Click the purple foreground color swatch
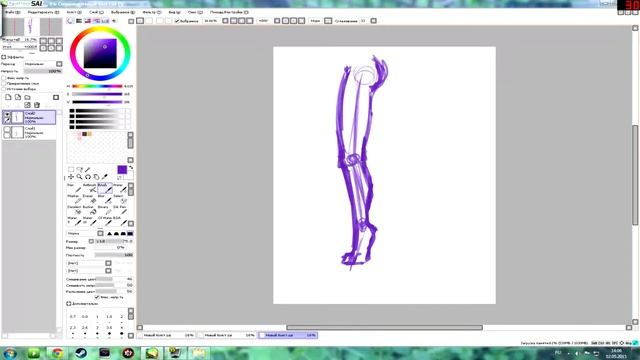 [122, 170]
